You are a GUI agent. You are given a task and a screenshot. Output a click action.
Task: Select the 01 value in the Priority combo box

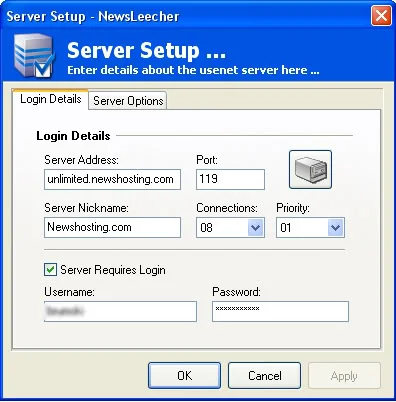[x=302, y=228]
